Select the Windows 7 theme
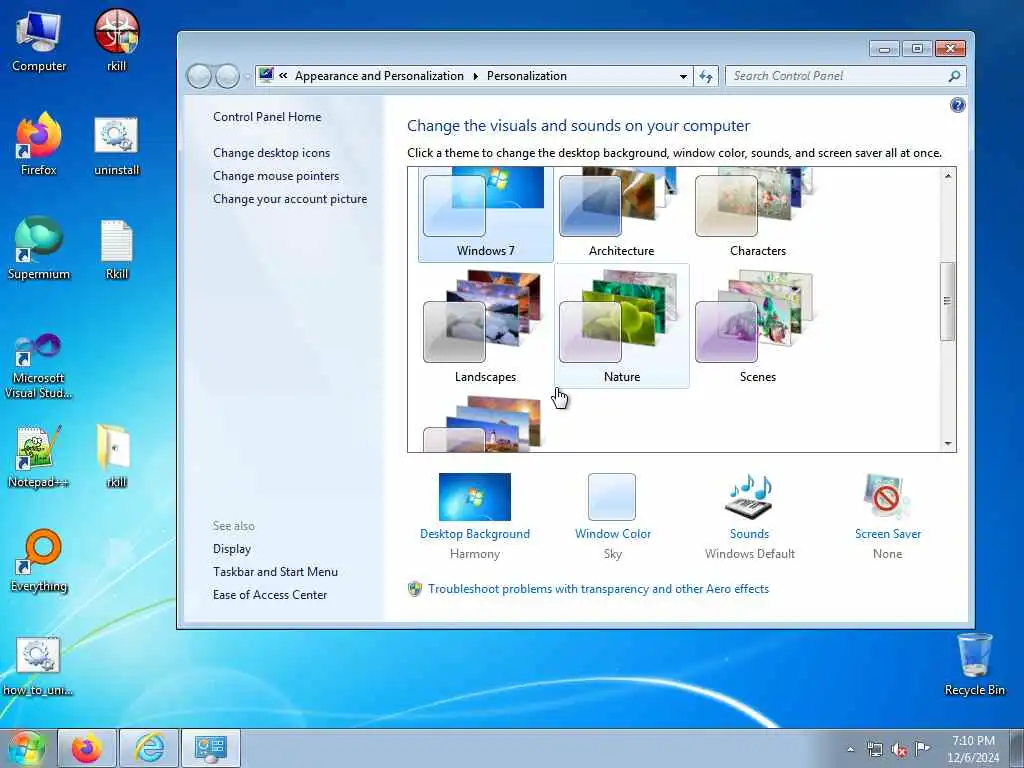This screenshot has height=768, width=1024. [485, 214]
